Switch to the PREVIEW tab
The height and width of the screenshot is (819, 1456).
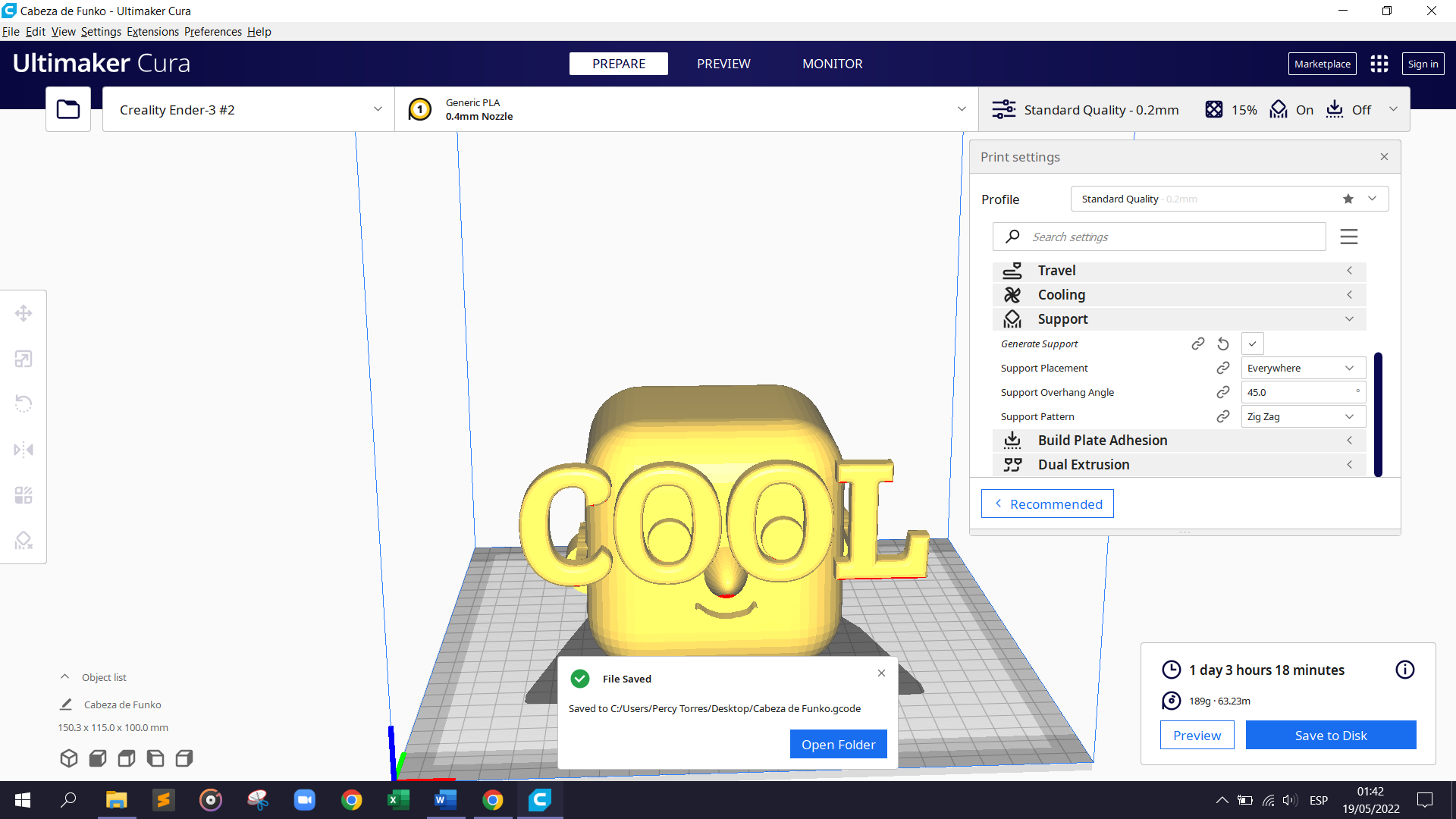[723, 64]
